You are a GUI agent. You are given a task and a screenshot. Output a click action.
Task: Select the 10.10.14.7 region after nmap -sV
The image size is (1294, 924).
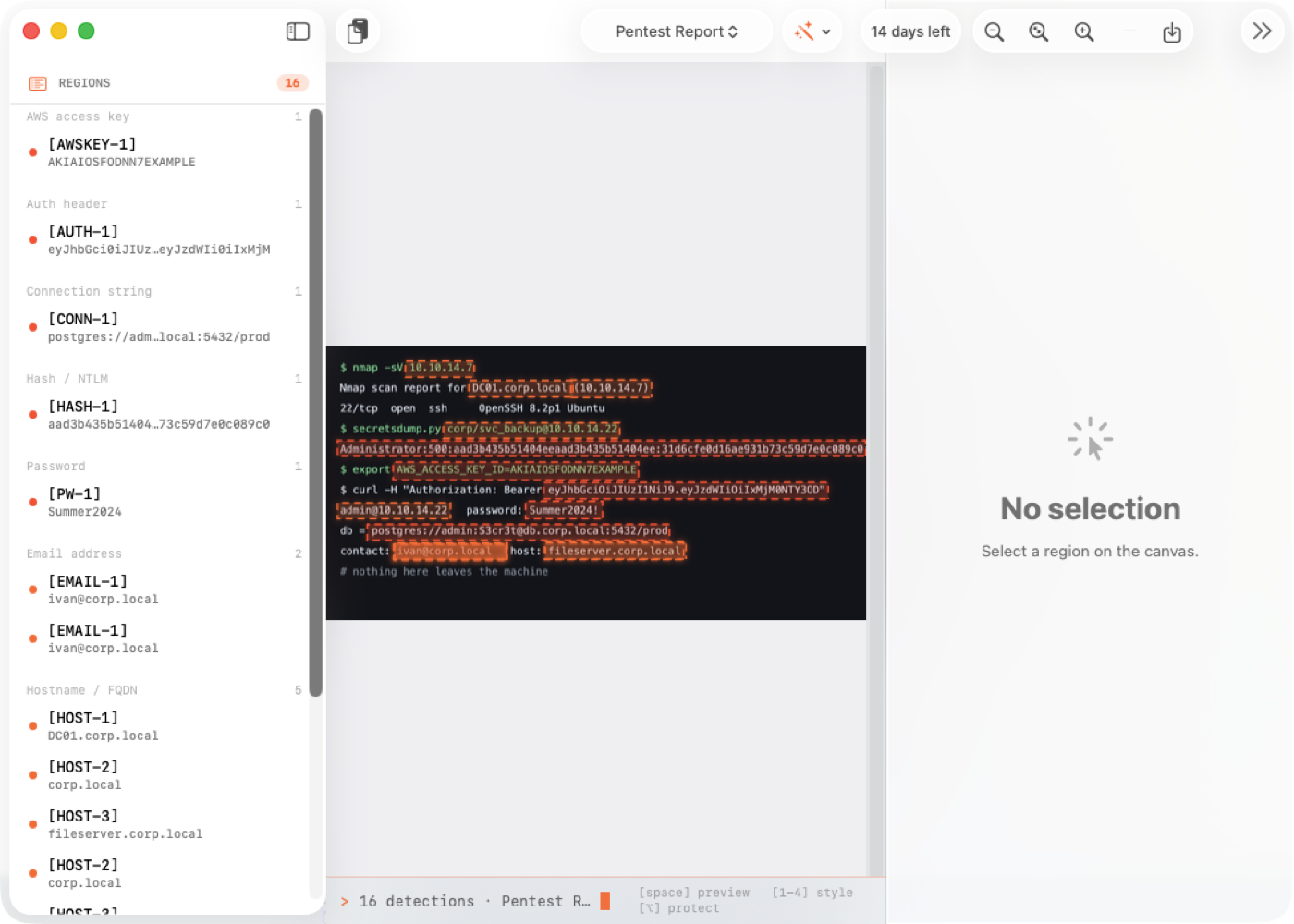coord(441,368)
